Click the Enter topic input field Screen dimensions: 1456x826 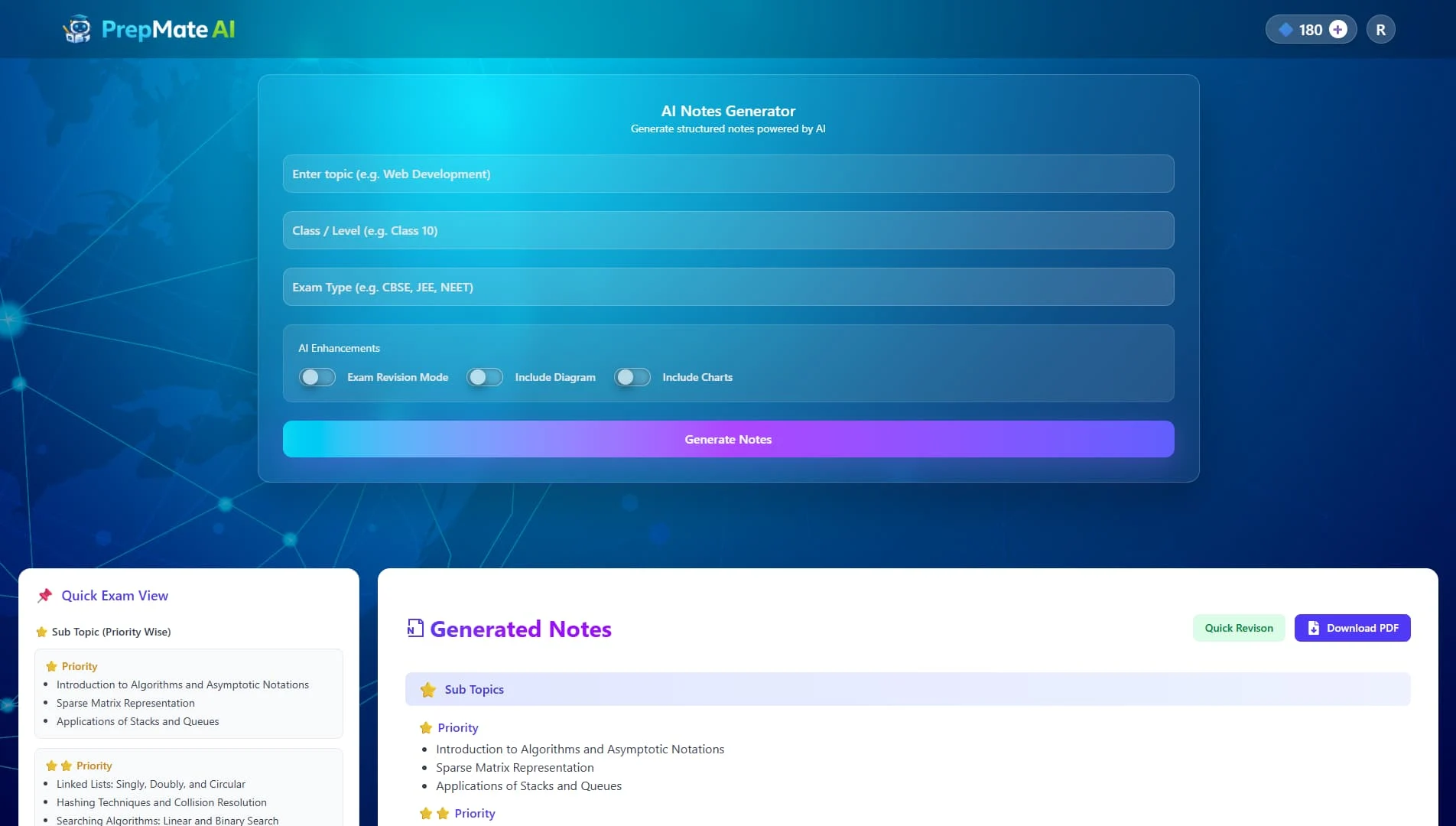[x=728, y=174]
